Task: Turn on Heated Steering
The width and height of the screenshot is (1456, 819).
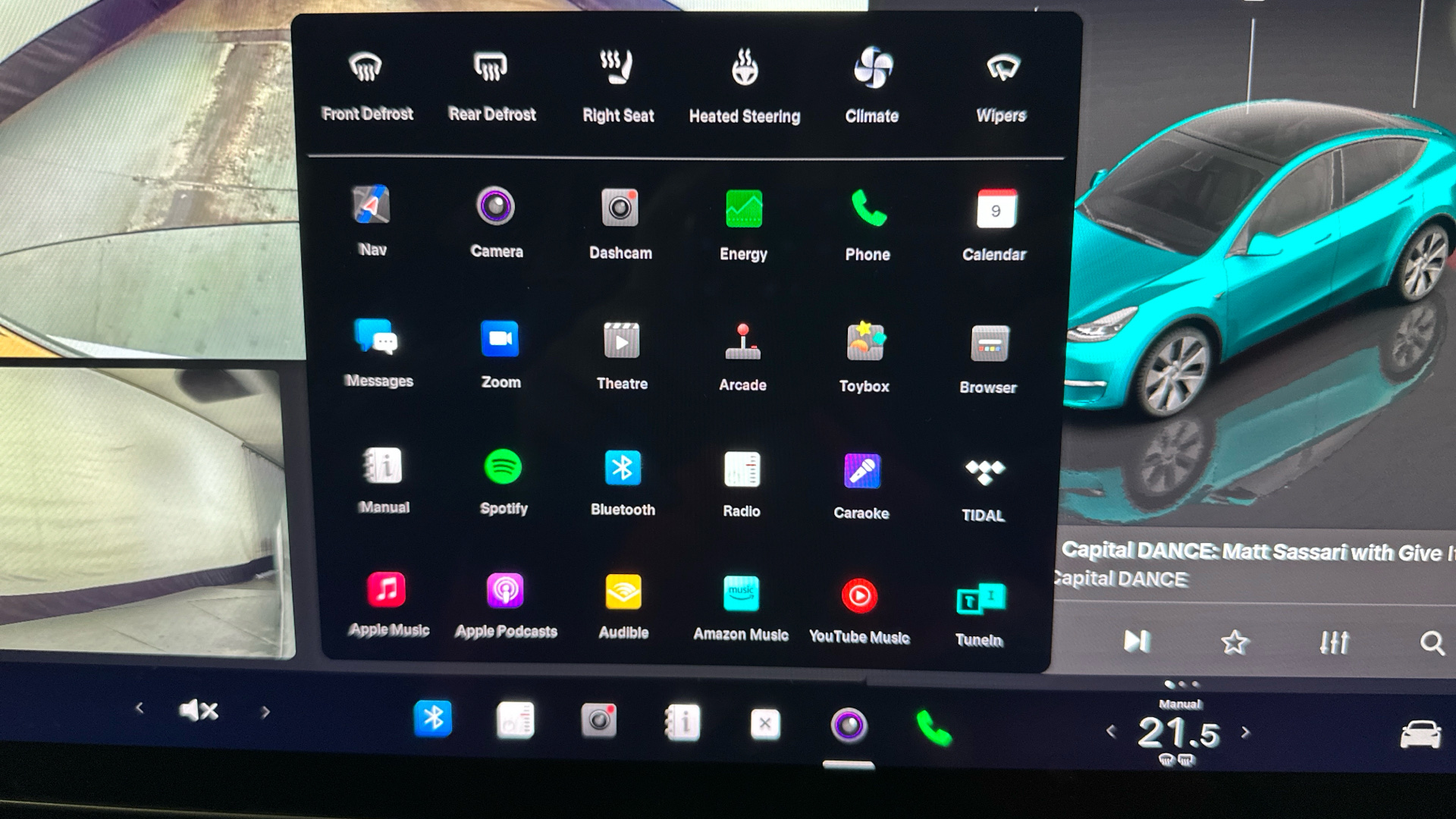Action: (x=744, y=70)
